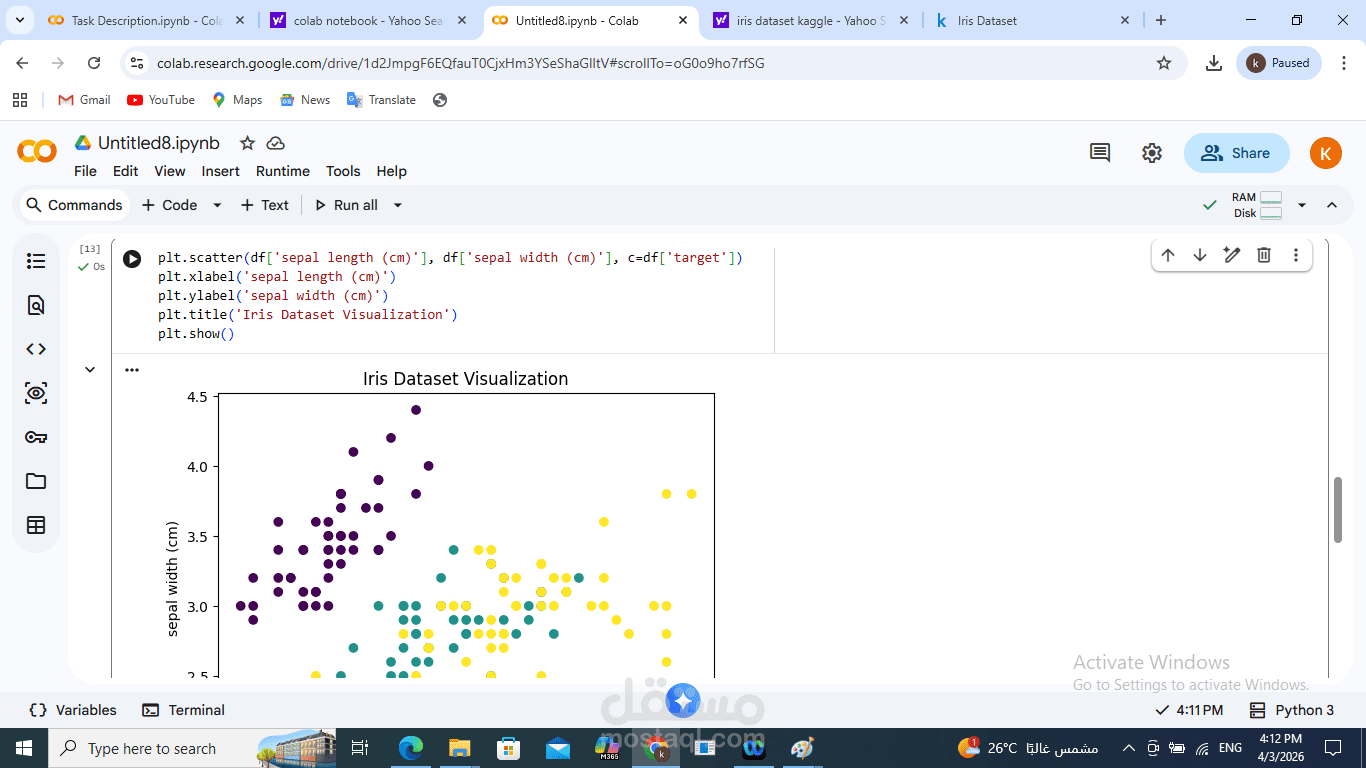Open the Gmail bookmark
1366x768 pixels.
(84, 100)
